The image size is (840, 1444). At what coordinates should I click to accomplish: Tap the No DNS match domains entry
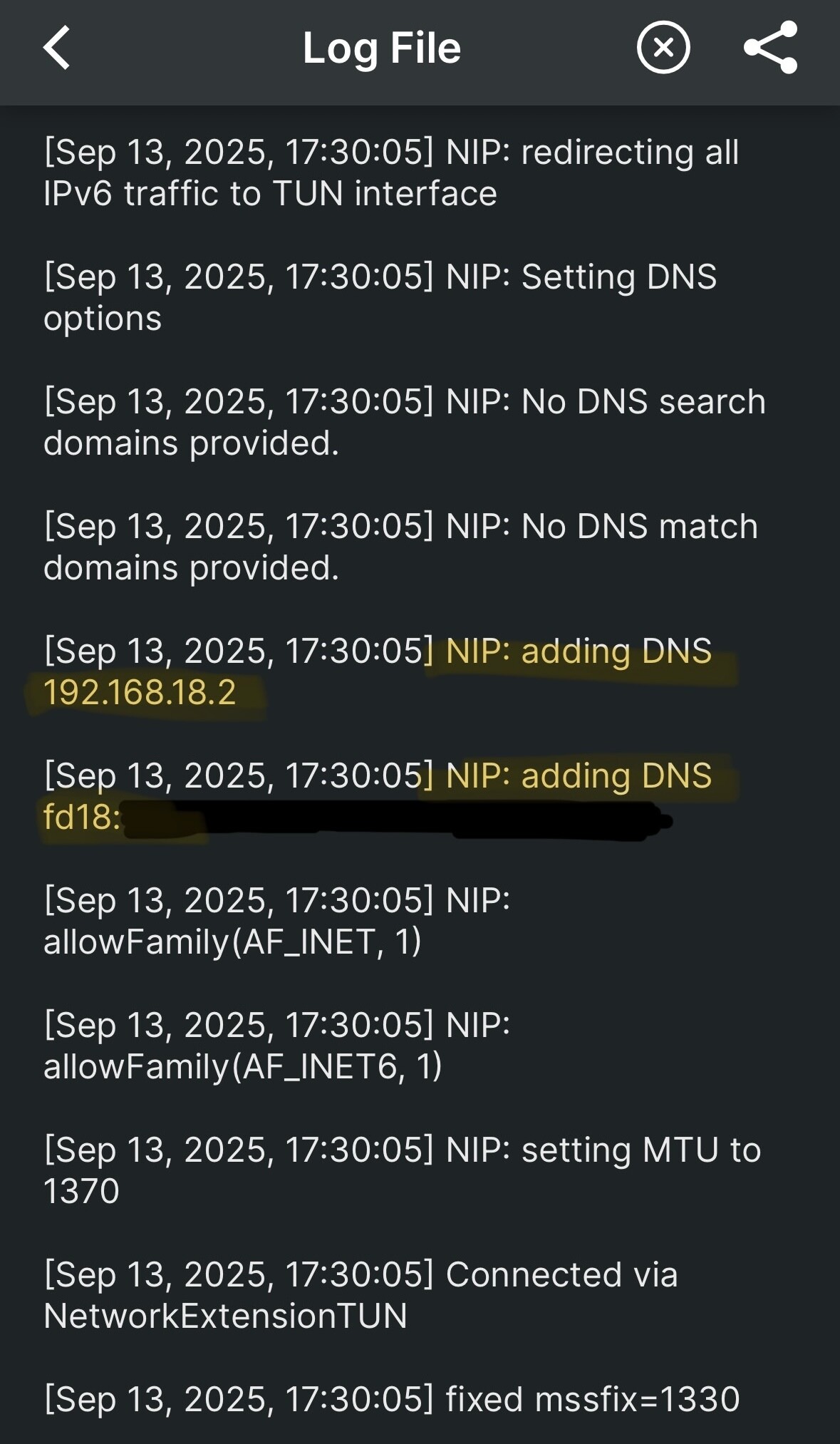[400, 546]
